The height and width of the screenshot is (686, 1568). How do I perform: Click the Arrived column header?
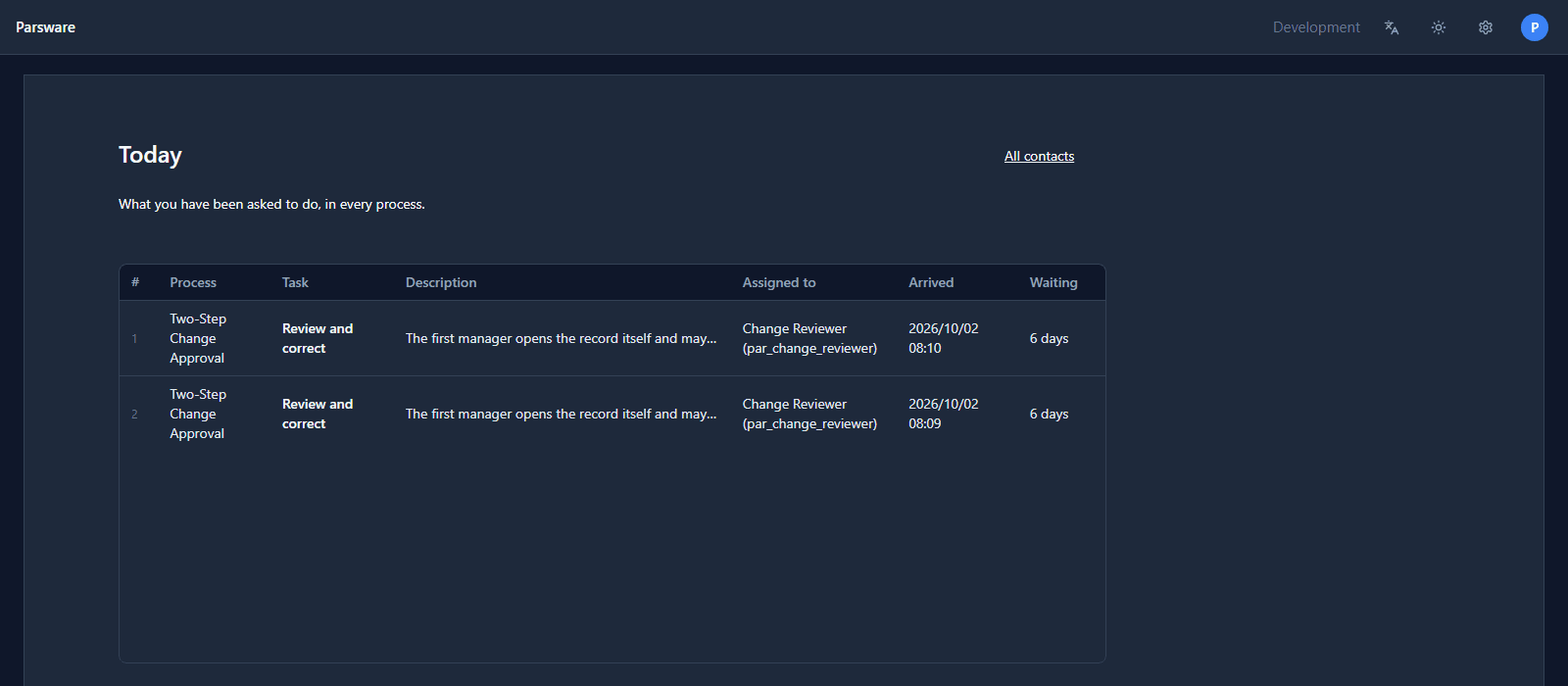click(x=931, y=282)
